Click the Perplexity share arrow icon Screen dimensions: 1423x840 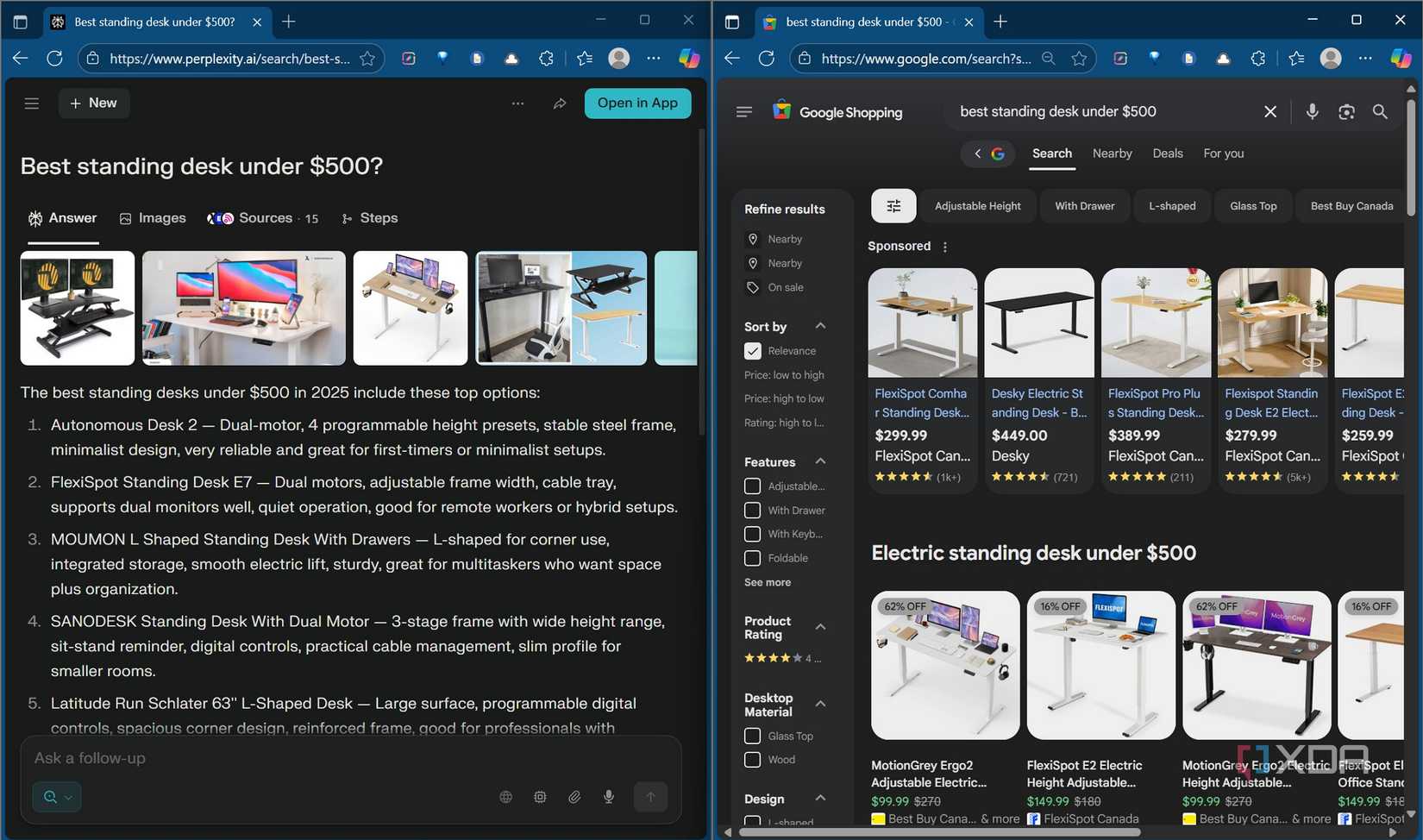[x=560, y=103]
